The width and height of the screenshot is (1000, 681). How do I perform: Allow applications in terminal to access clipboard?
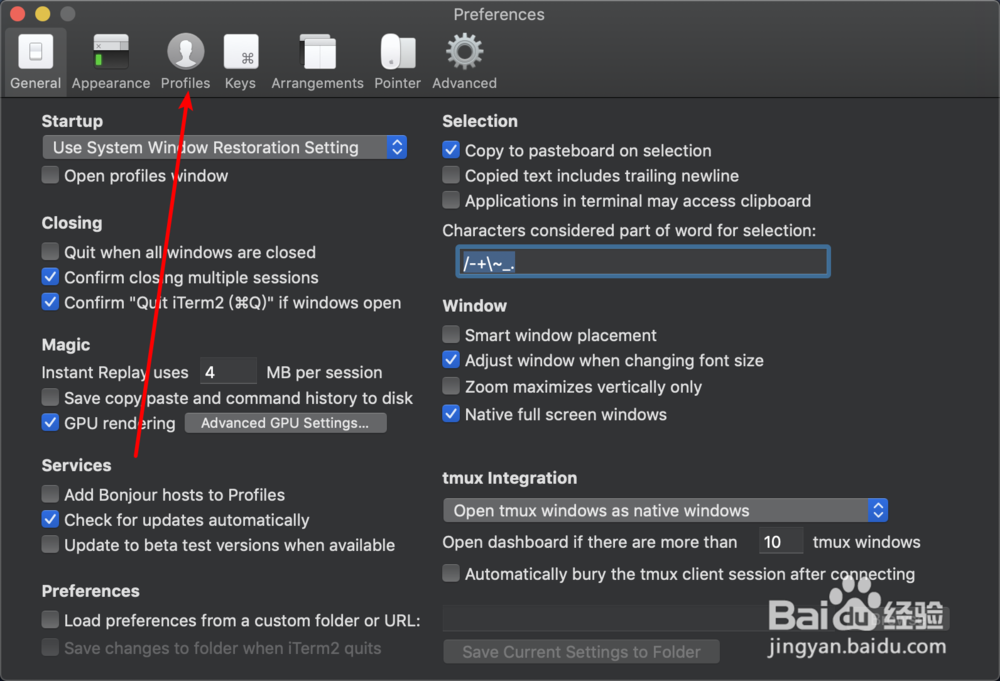point(451,200)
